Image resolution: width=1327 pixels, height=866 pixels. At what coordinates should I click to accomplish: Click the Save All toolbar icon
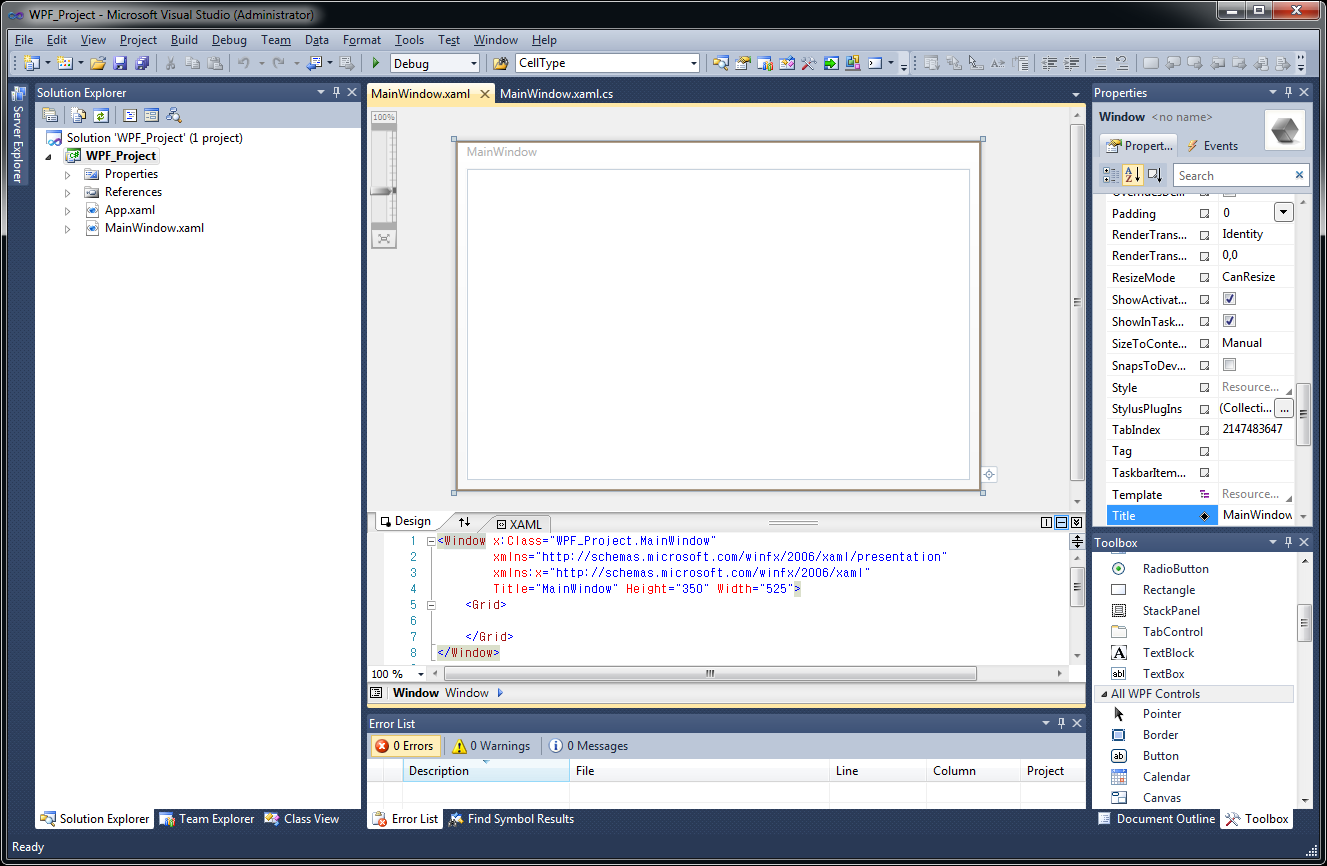coord(141,63)
